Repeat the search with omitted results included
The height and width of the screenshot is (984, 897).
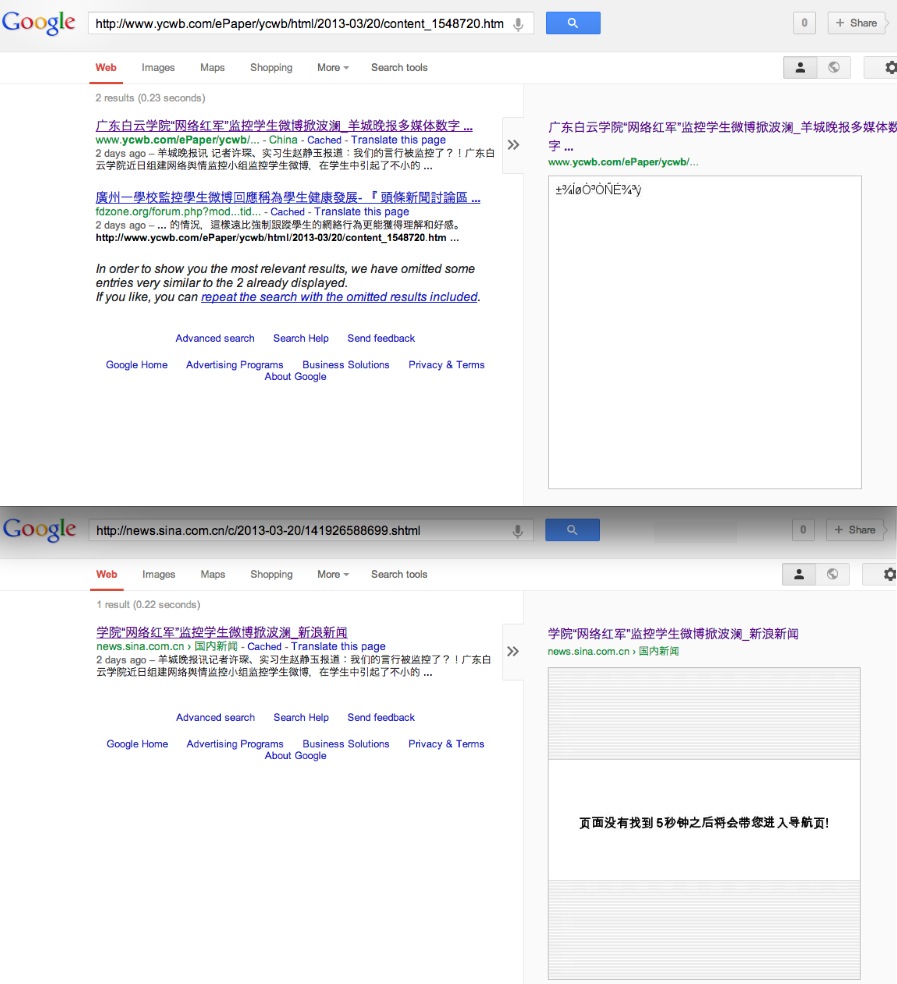click(340, 297)
